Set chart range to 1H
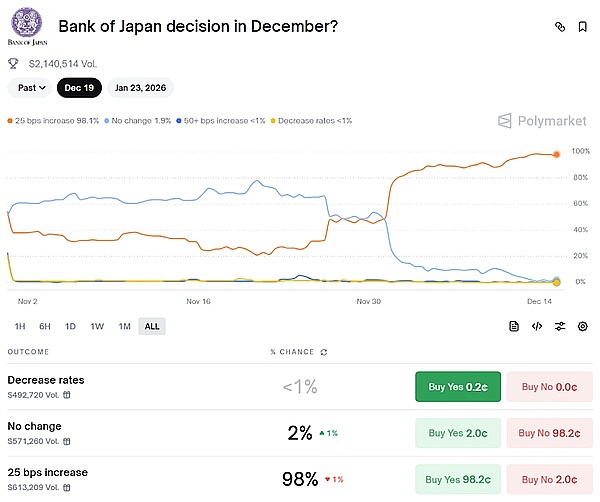The image size is (600, 502). click(x=18, y=326)
